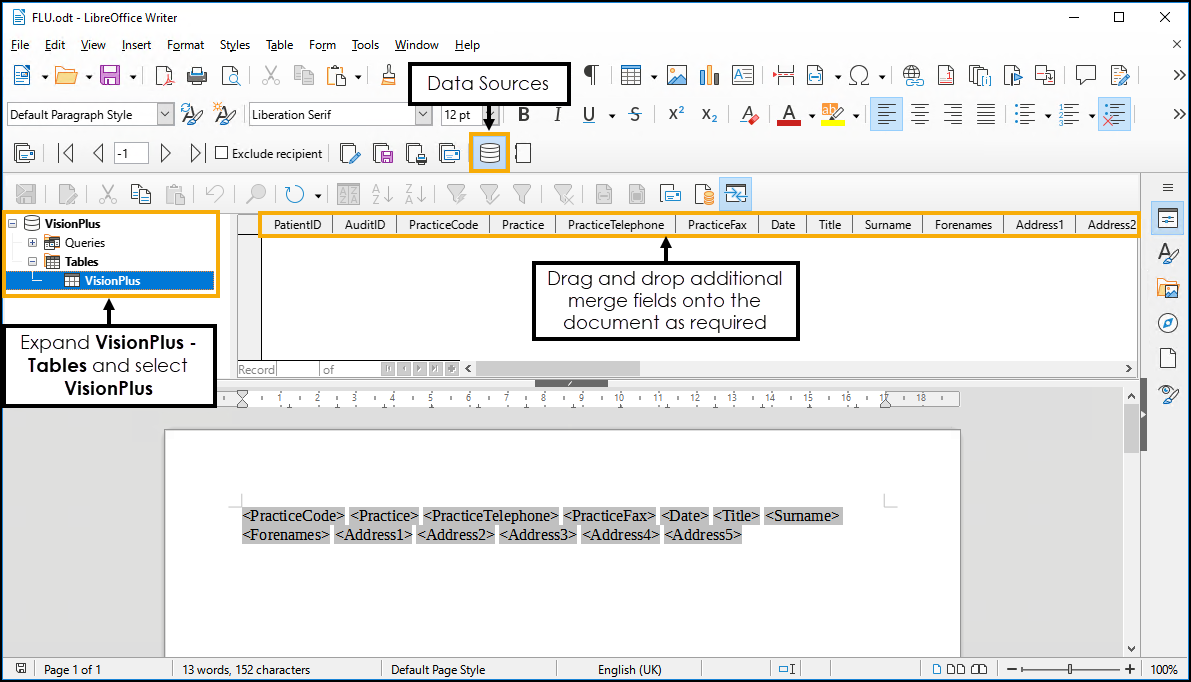Screen dimensions: 1191x682
Task: Go to last mail merge entry
Action: click(x=196, y=153)
